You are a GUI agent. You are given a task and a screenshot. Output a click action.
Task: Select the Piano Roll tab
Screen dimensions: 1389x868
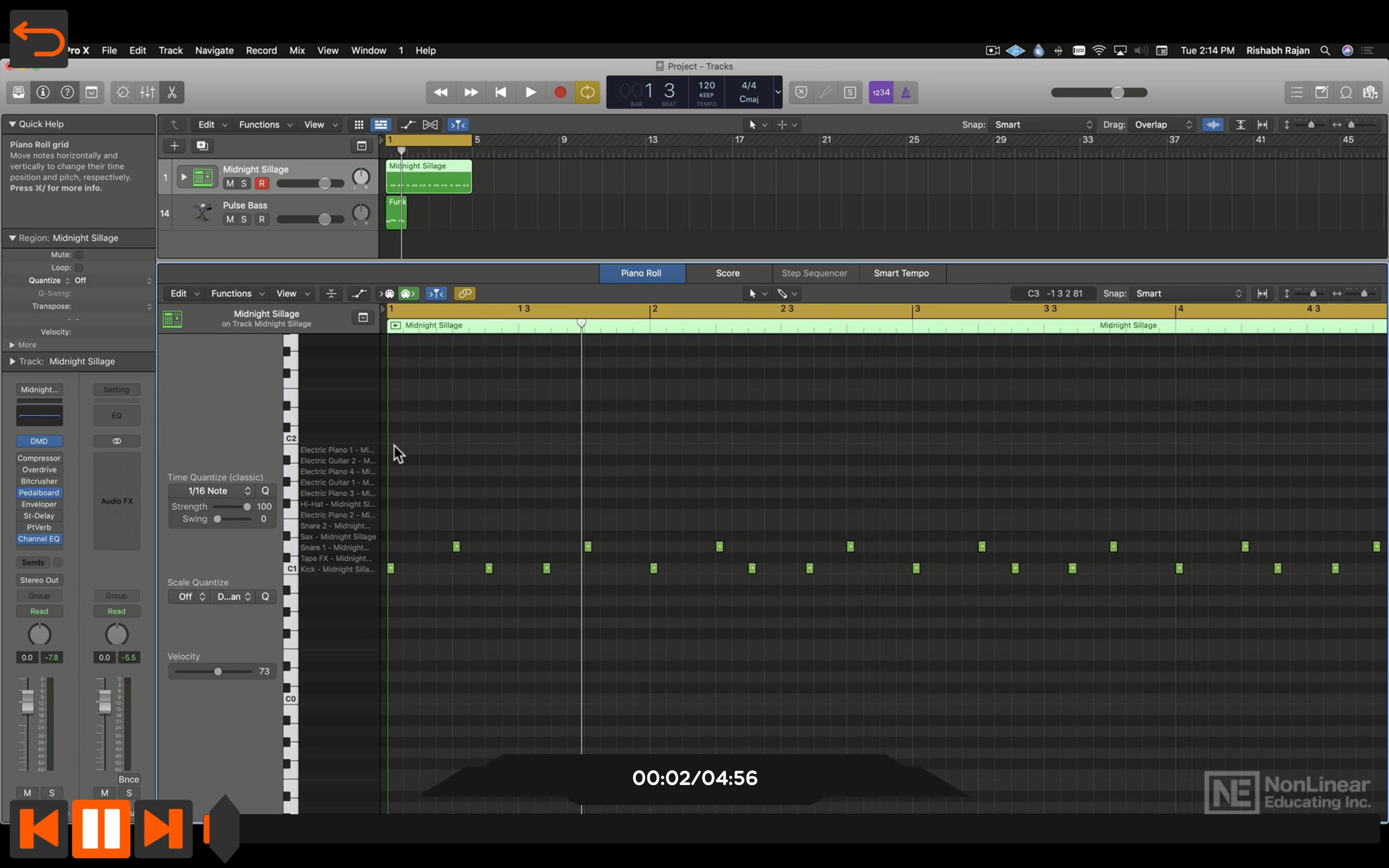[641, 273]
